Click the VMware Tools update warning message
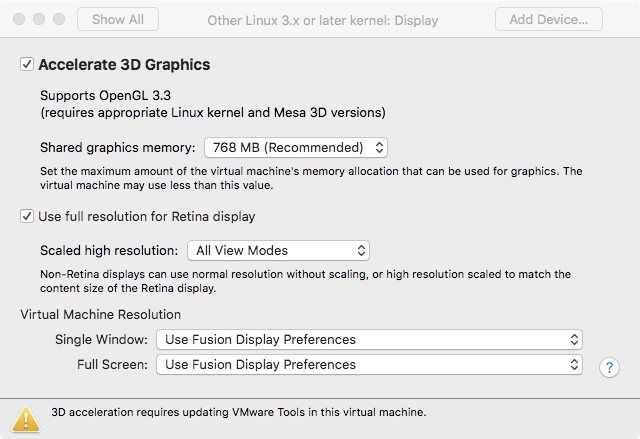The width and height of the screenshot is (640, 439). tap(239, 412)
